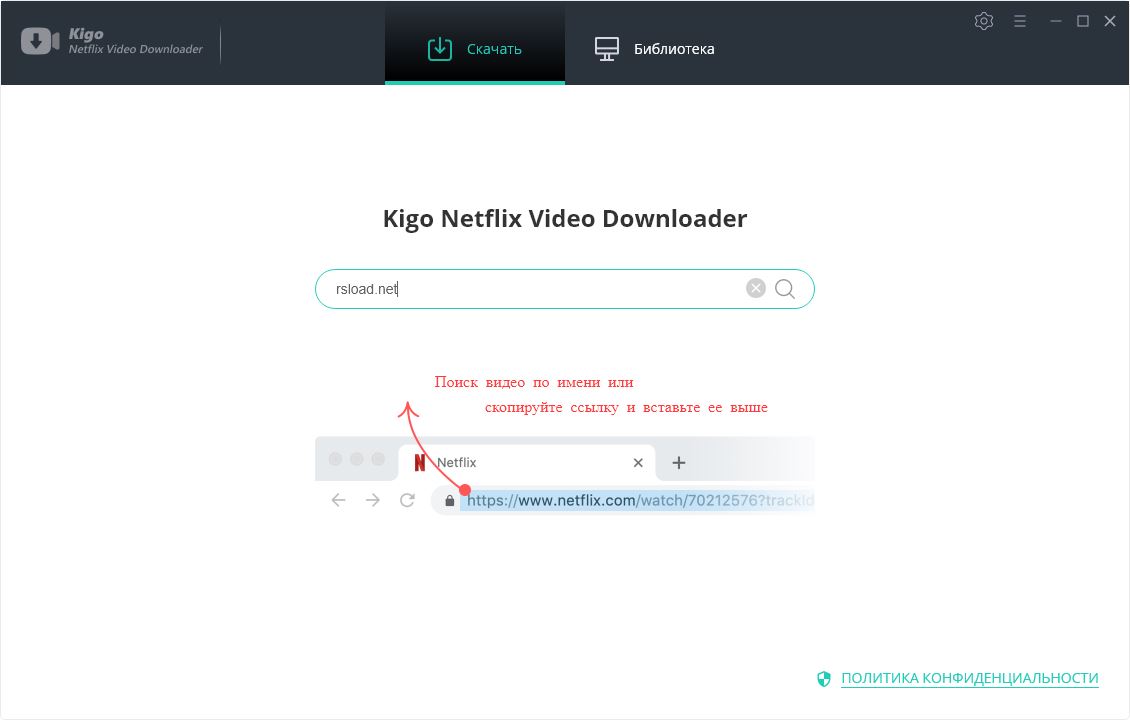Open the settings gear
Image resolution: width=1130 pixels, height=720 pixels.
click(x=983, y=20)
